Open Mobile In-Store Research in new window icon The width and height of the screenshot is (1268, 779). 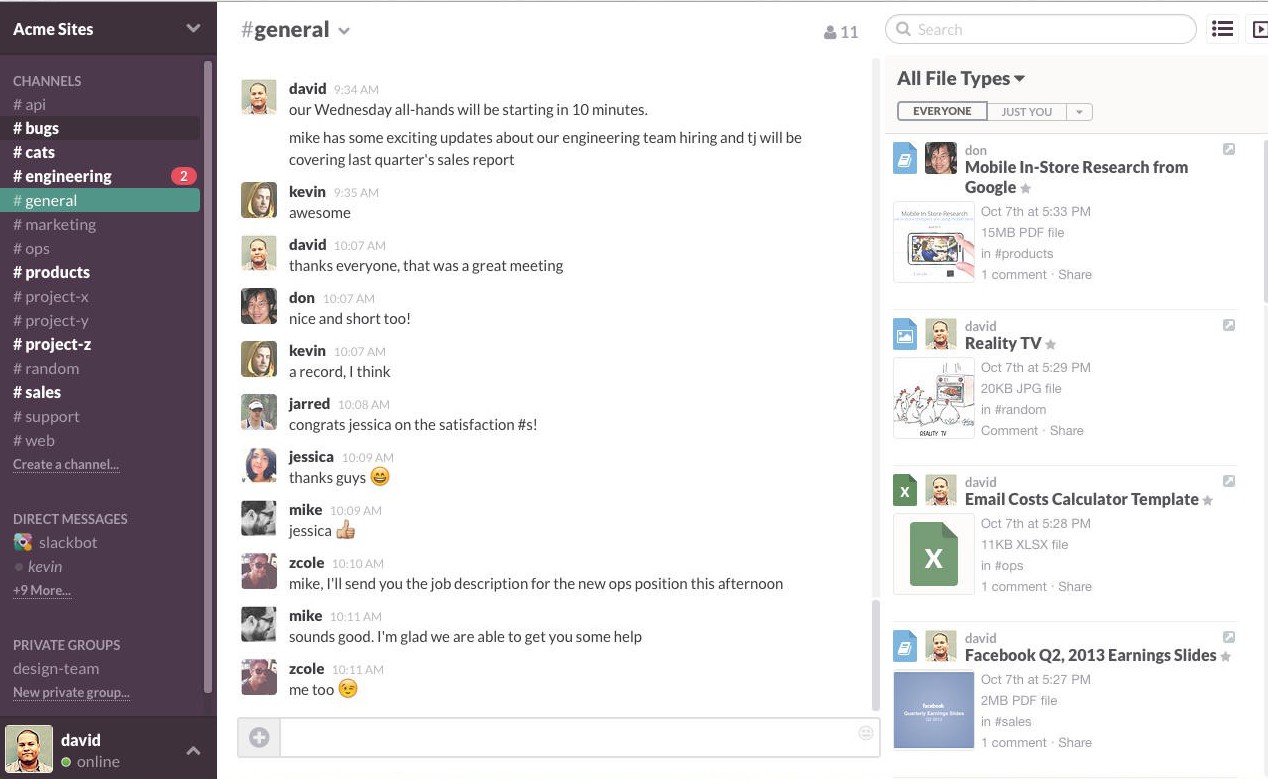click(x=1229, y=149)
